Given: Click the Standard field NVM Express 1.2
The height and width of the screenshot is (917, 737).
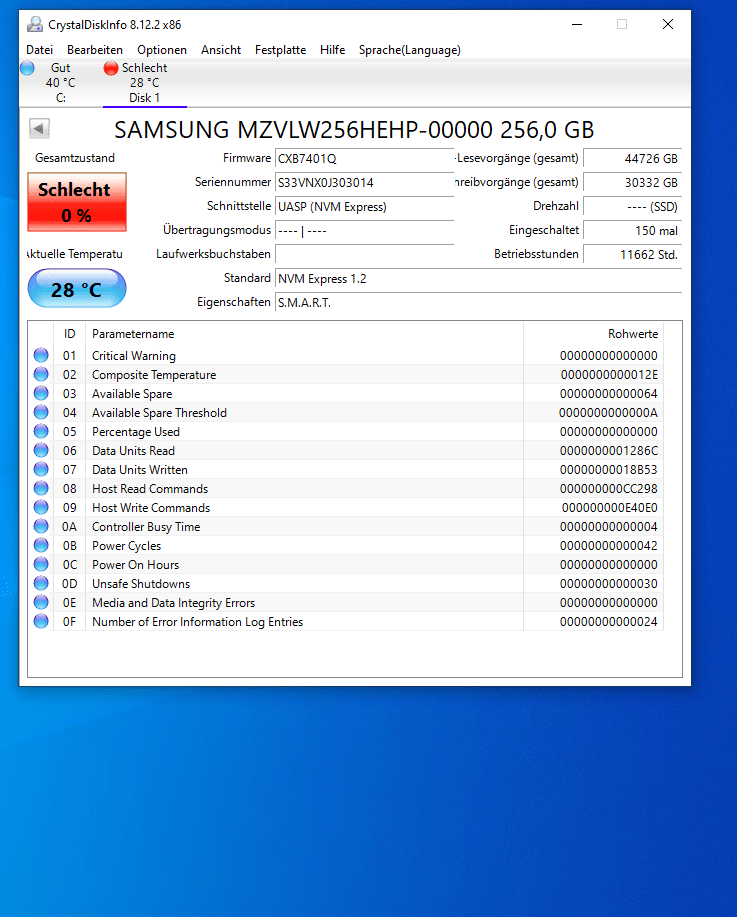Looking at the screenshot, I should tap(478, 278).
